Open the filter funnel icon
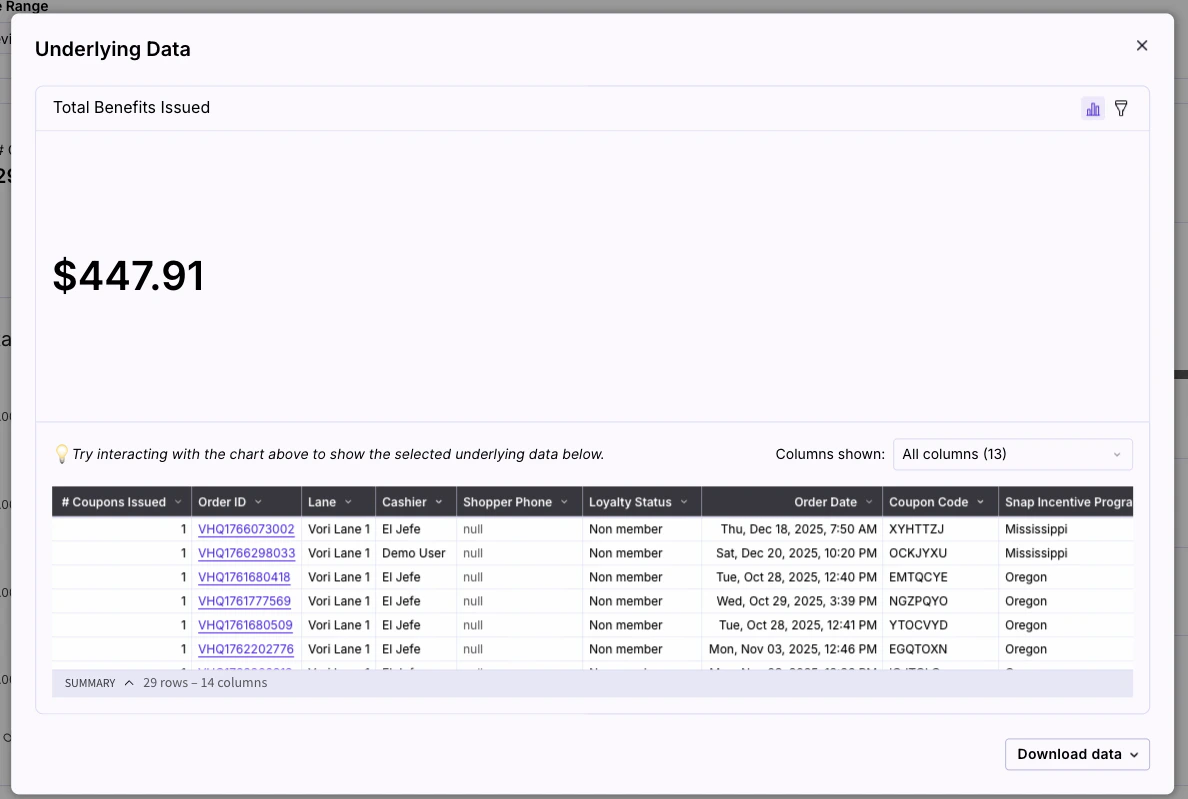The image size is (1188, 799). pyautogui.click(x=1121, y=108)
